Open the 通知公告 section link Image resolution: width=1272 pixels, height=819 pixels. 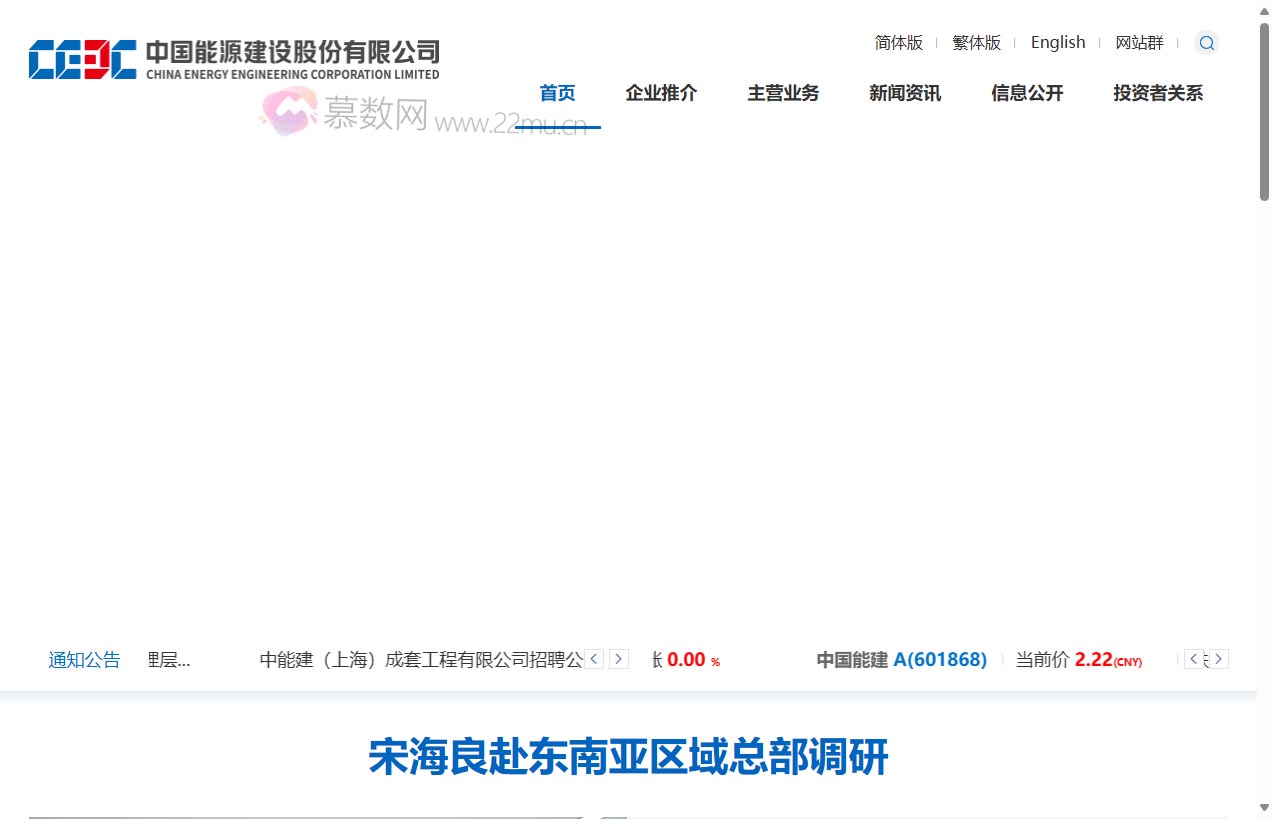pos(84,659)
